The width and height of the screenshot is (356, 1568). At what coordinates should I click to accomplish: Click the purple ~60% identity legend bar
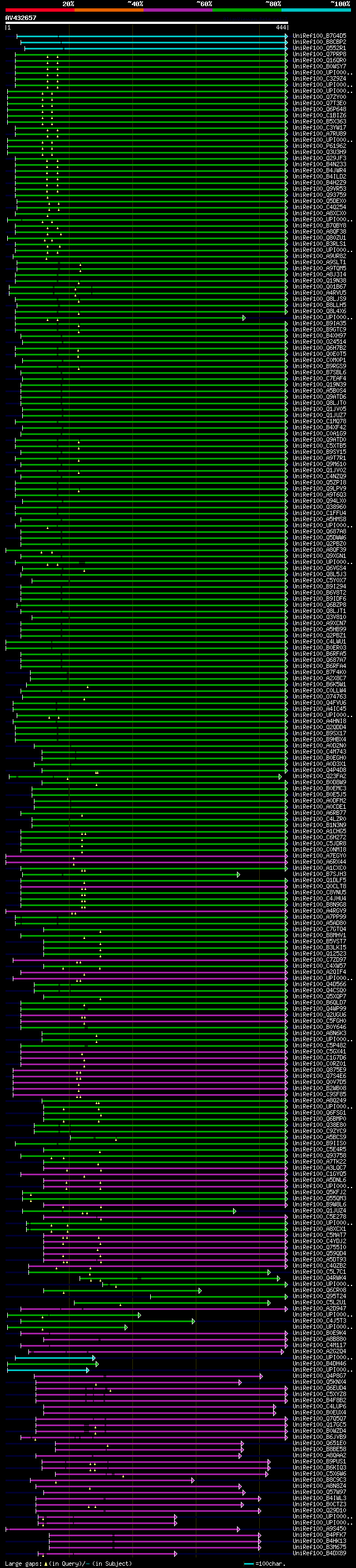[x=179, y=11]
